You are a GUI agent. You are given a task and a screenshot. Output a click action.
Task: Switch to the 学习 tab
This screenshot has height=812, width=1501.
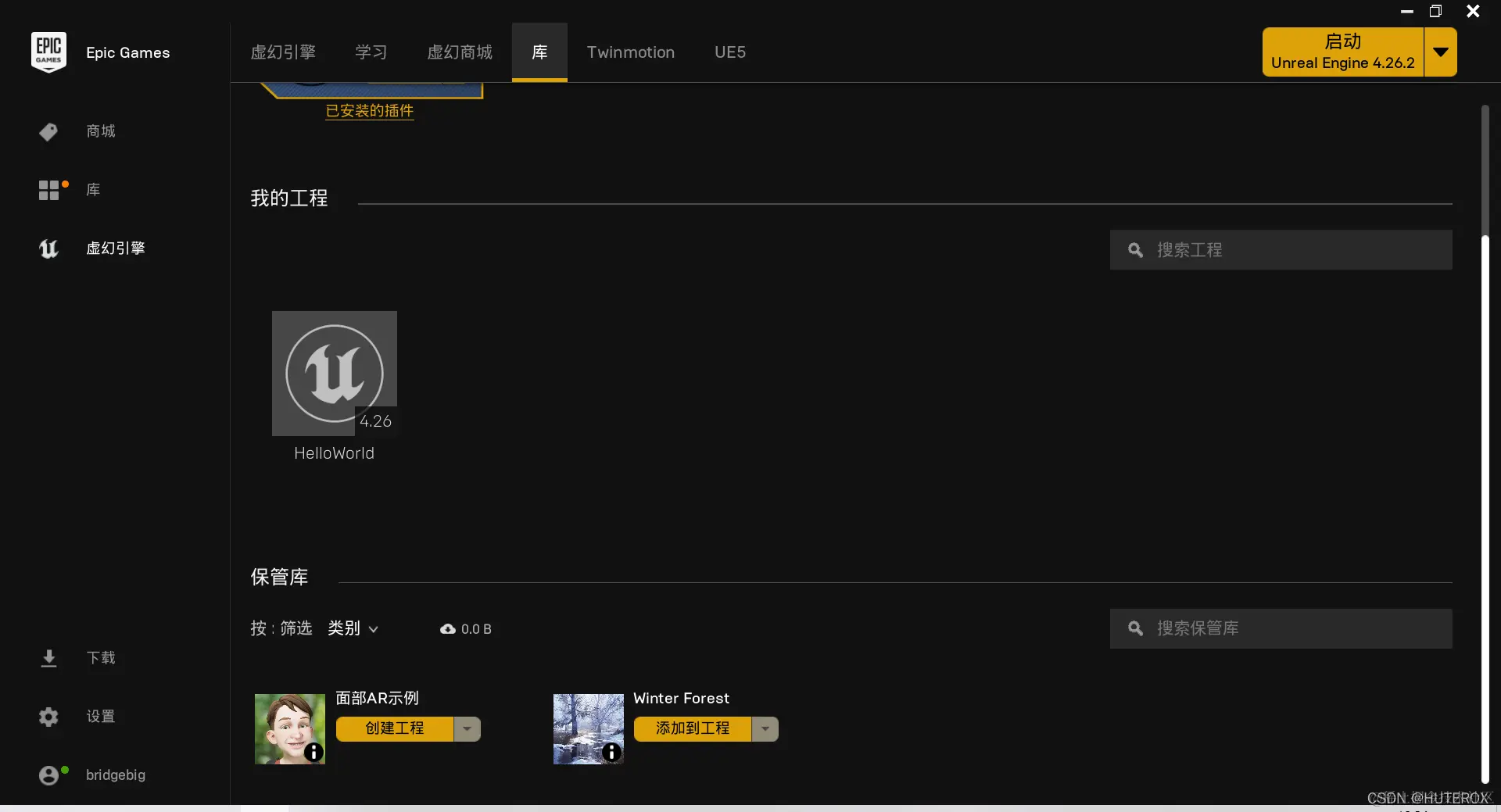(371, 52)
